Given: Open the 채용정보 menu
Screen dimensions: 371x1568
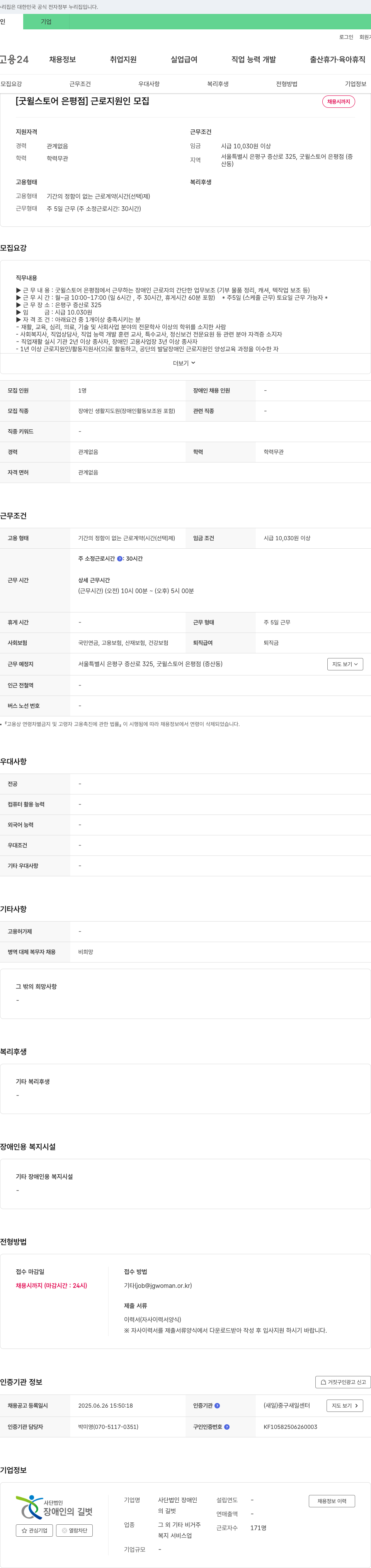Looking at the screenshot, I should tap(63, 60).
